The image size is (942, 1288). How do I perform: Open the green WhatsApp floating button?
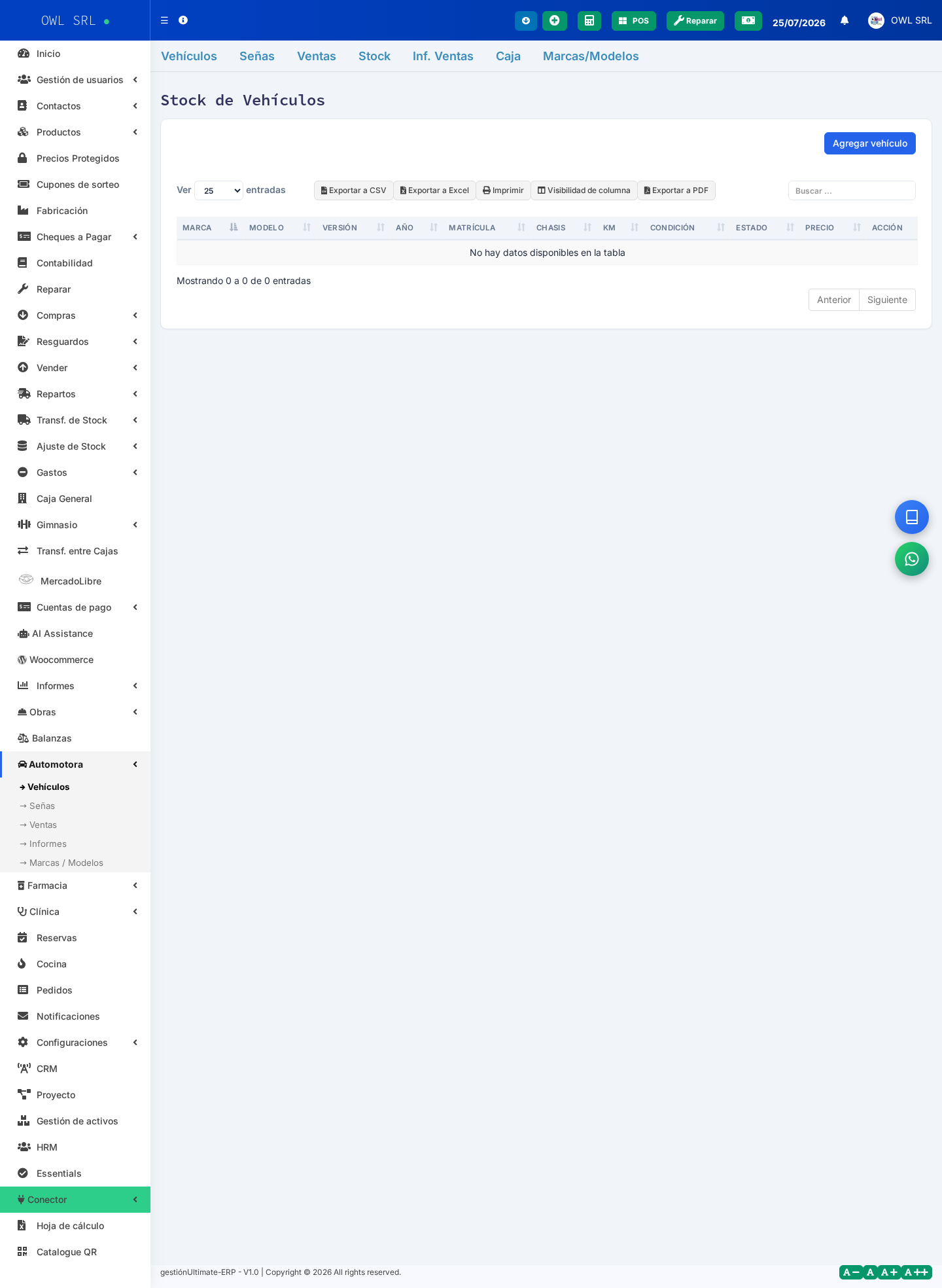pos(912,559)
